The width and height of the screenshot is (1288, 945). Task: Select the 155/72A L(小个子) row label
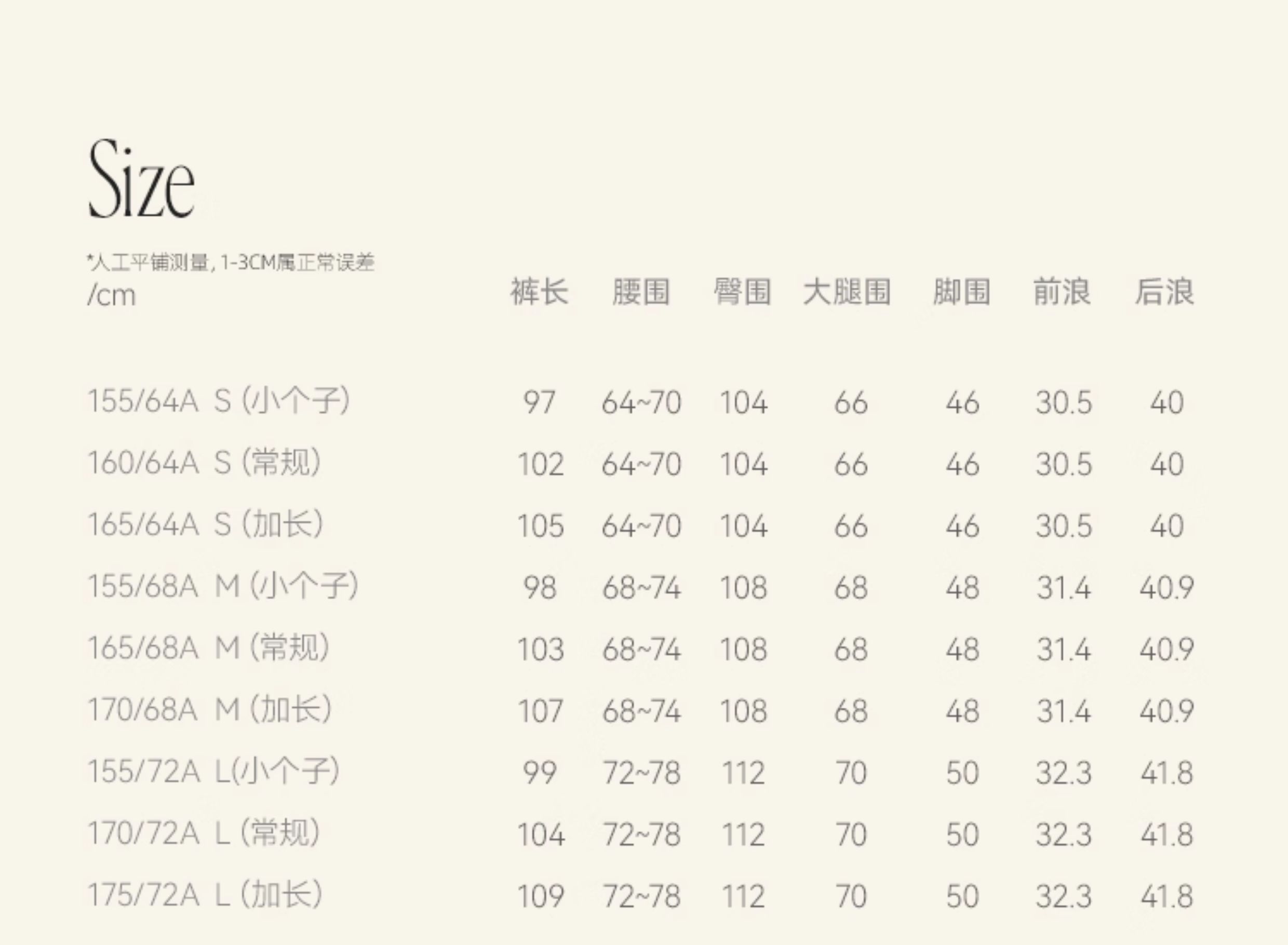(x=214, y=772)
